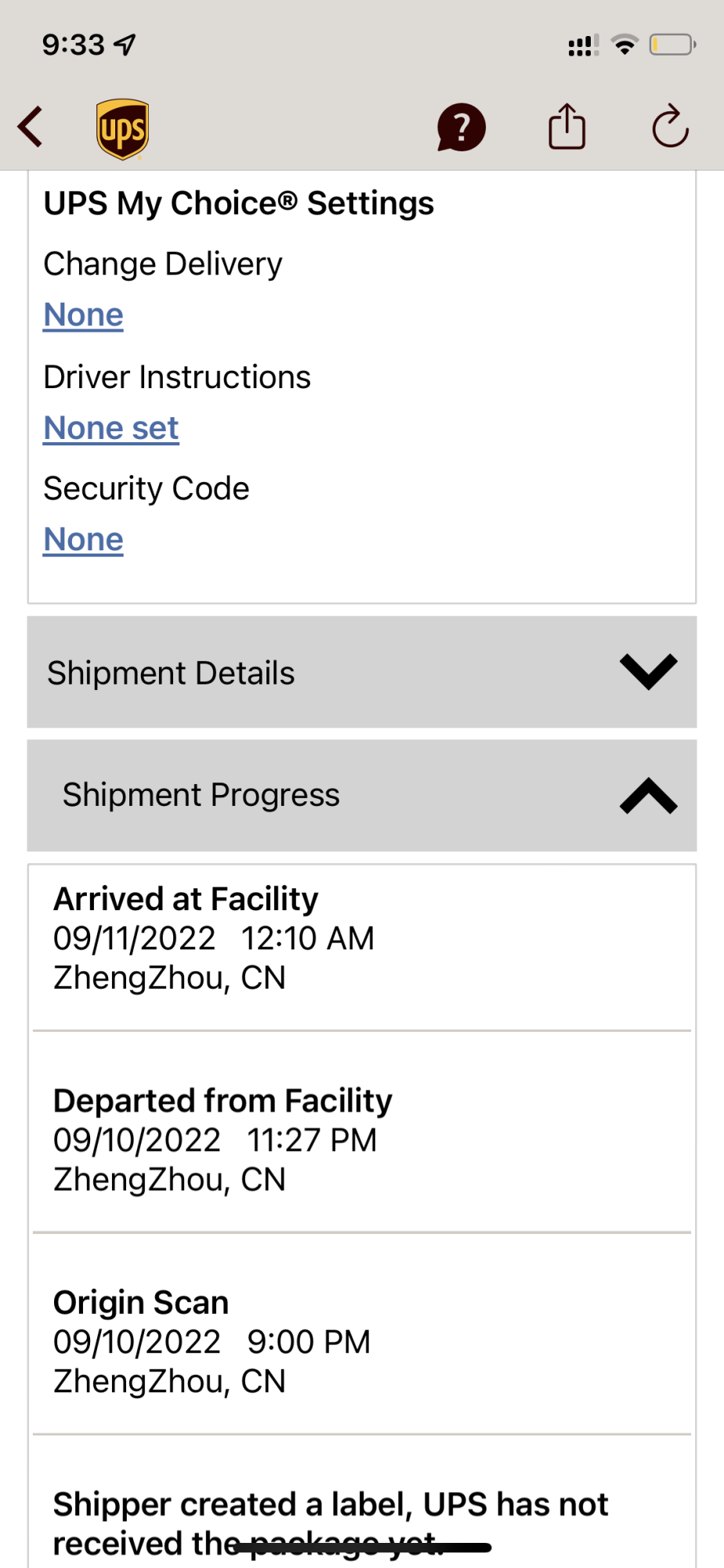Tap the location arrow beside the time
The image size is (724, 1568).
[125, 45]
